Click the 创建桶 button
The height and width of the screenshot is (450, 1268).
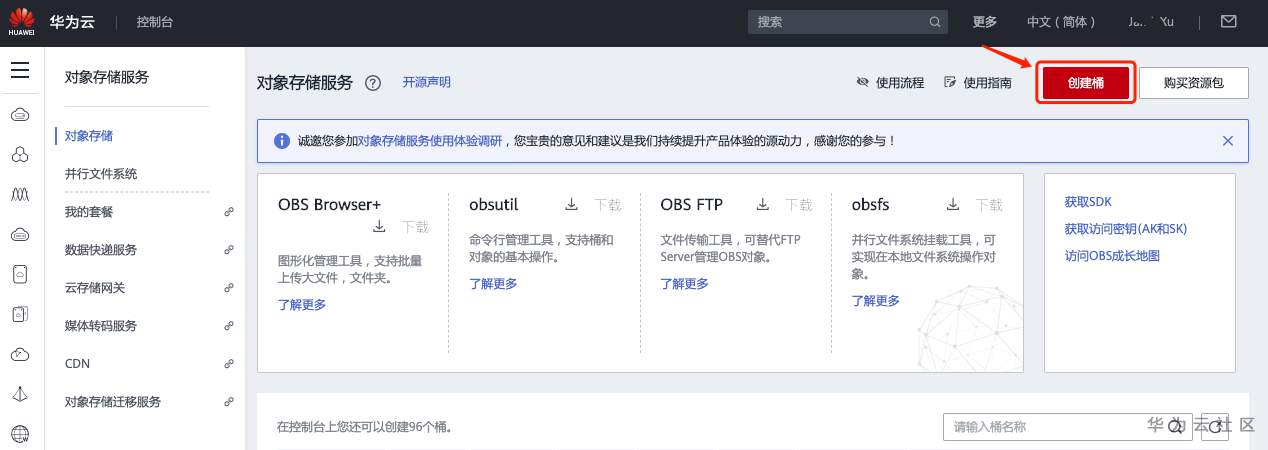tap(1086, 83)
